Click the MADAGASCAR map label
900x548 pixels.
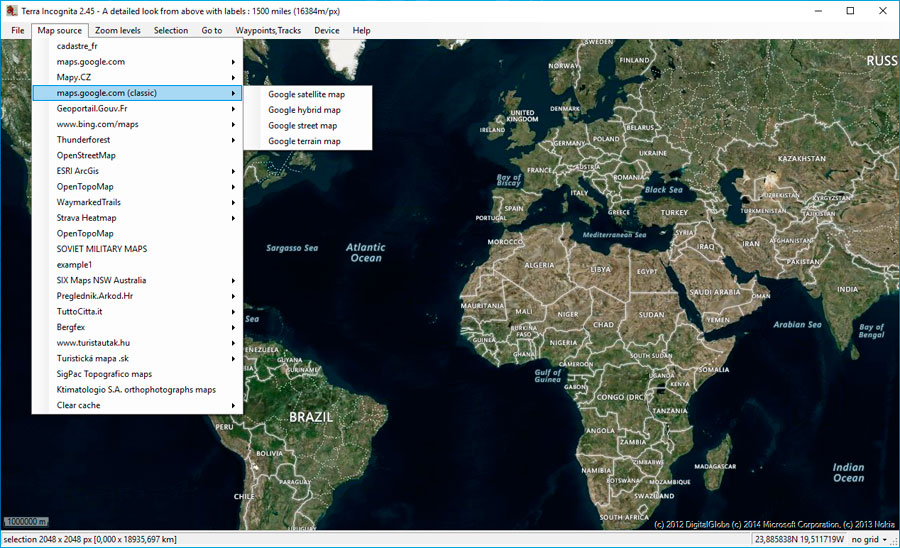[715, 467]
